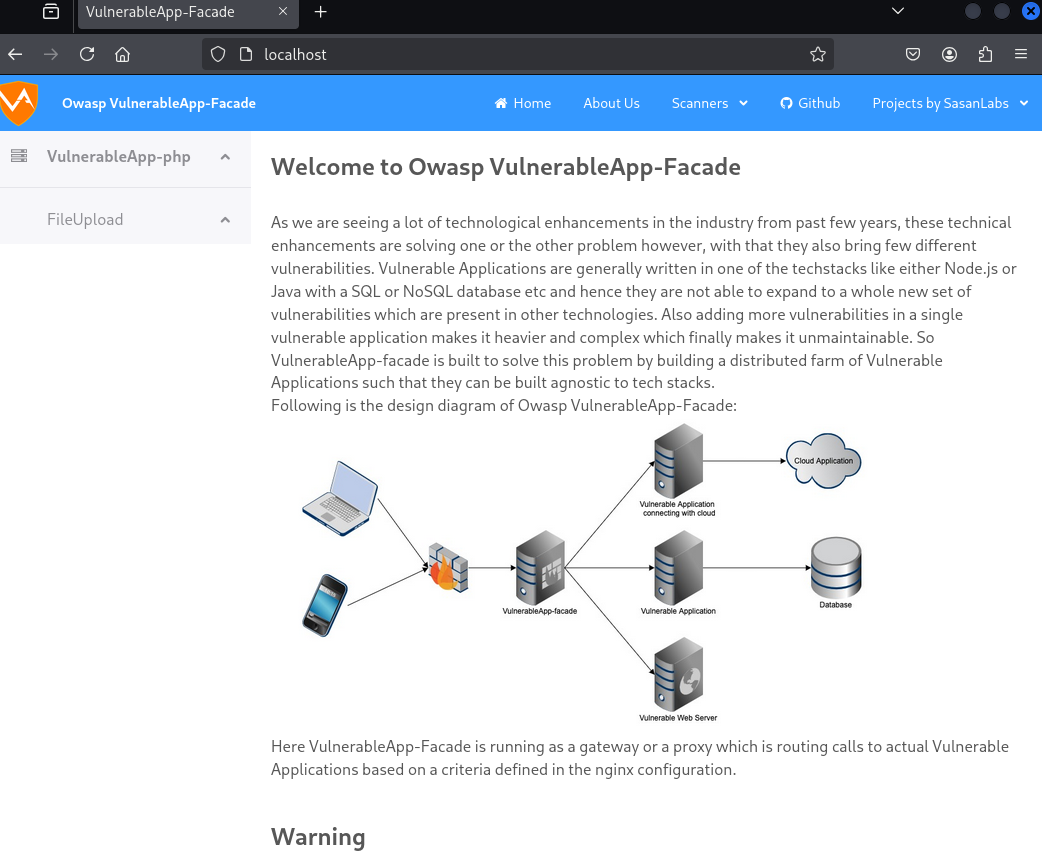Click the Warning heading
The height and width of the screenshot is (864, 1042).
pyautogui.click(x=318, y=837)
